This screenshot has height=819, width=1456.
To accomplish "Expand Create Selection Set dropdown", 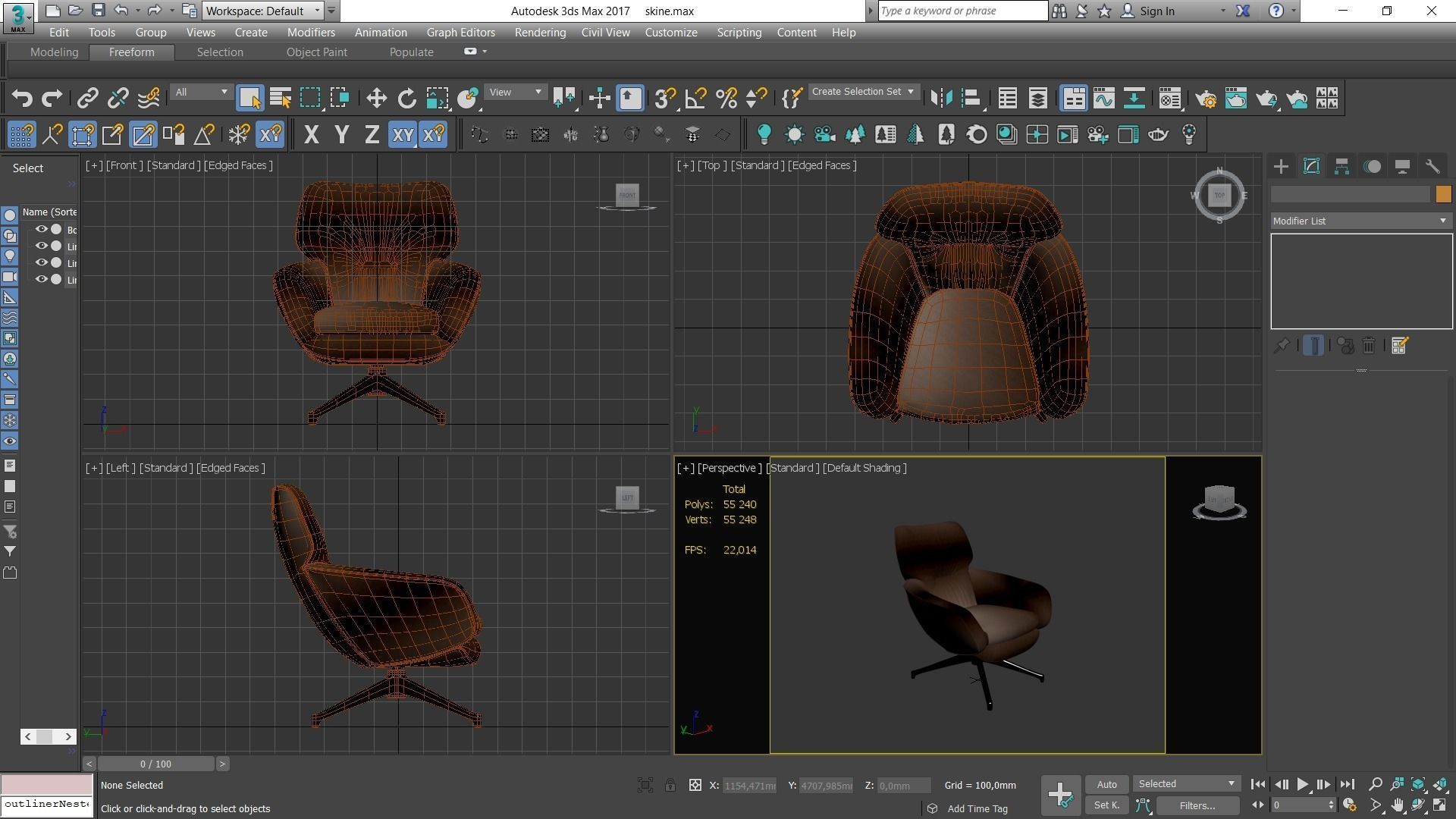I will 863,92.
